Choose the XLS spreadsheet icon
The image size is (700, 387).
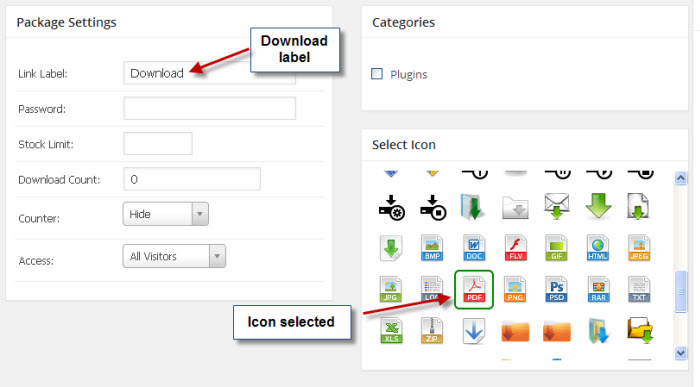click(391, 331)
